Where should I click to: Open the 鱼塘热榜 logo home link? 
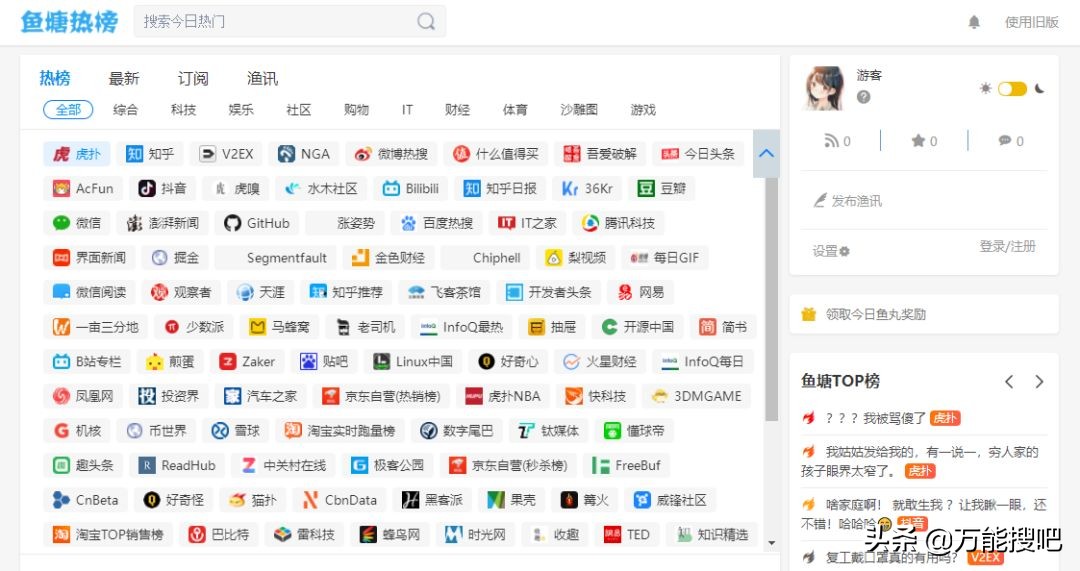click(70, 22)
